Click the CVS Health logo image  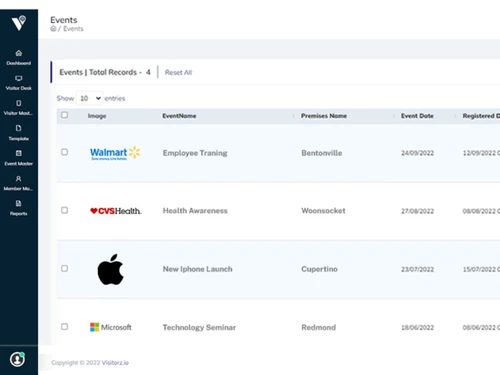pos(116,211)
